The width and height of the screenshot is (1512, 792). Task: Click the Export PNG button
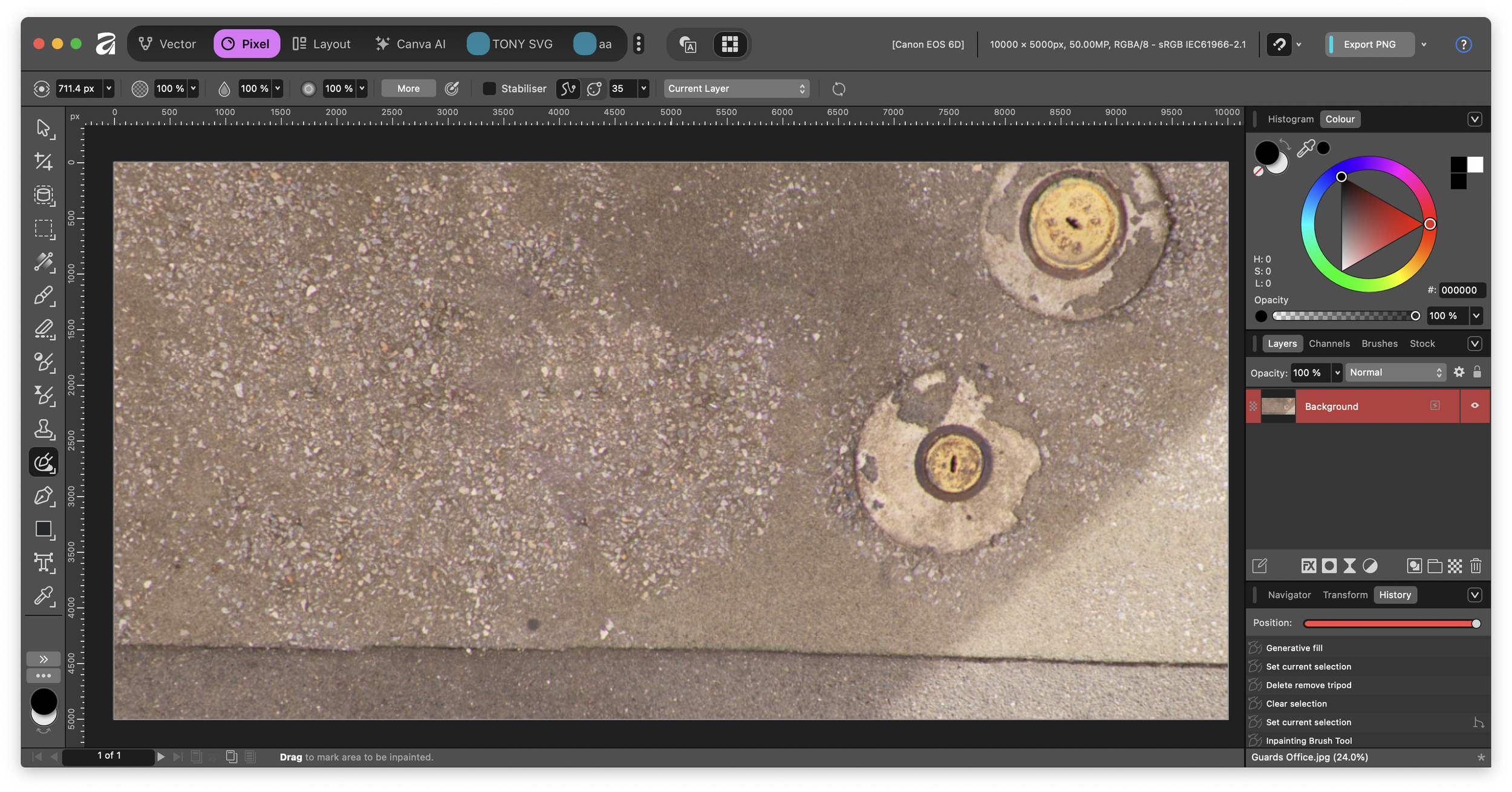pyautogui.click(x=1369, y=44)
